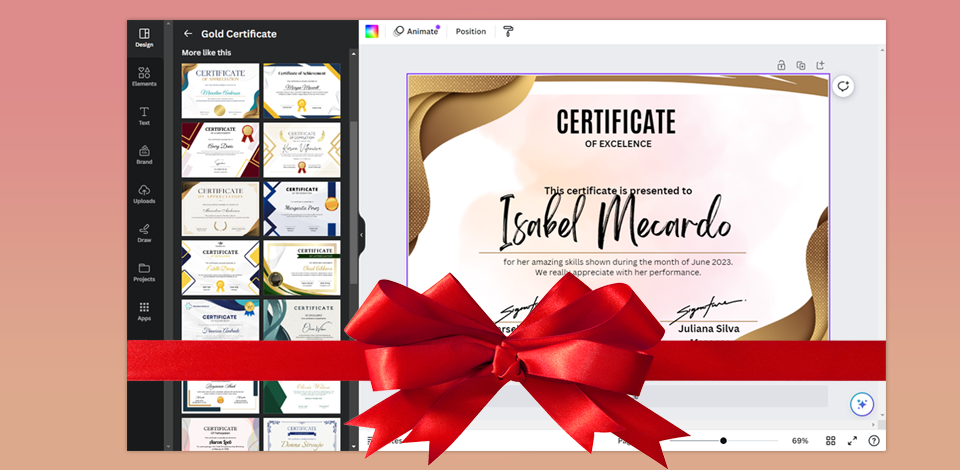Go back from Gold Certificate panel
The image size is (960, 470).
(187, 33)
